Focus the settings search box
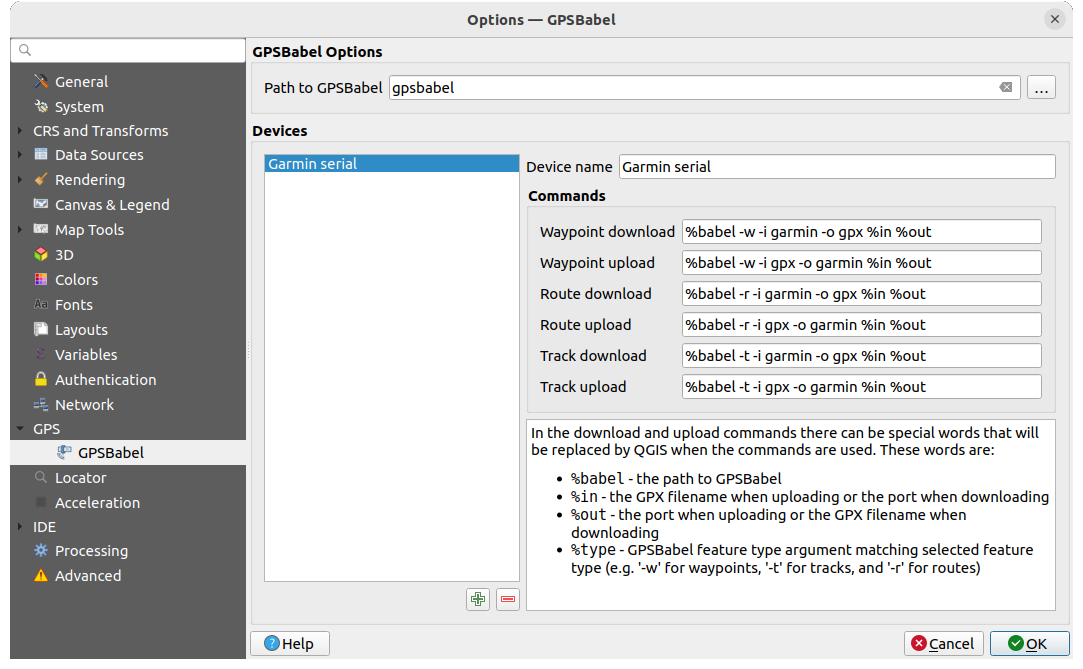The height and width of the screenshot is (669, 1083). 128,50
